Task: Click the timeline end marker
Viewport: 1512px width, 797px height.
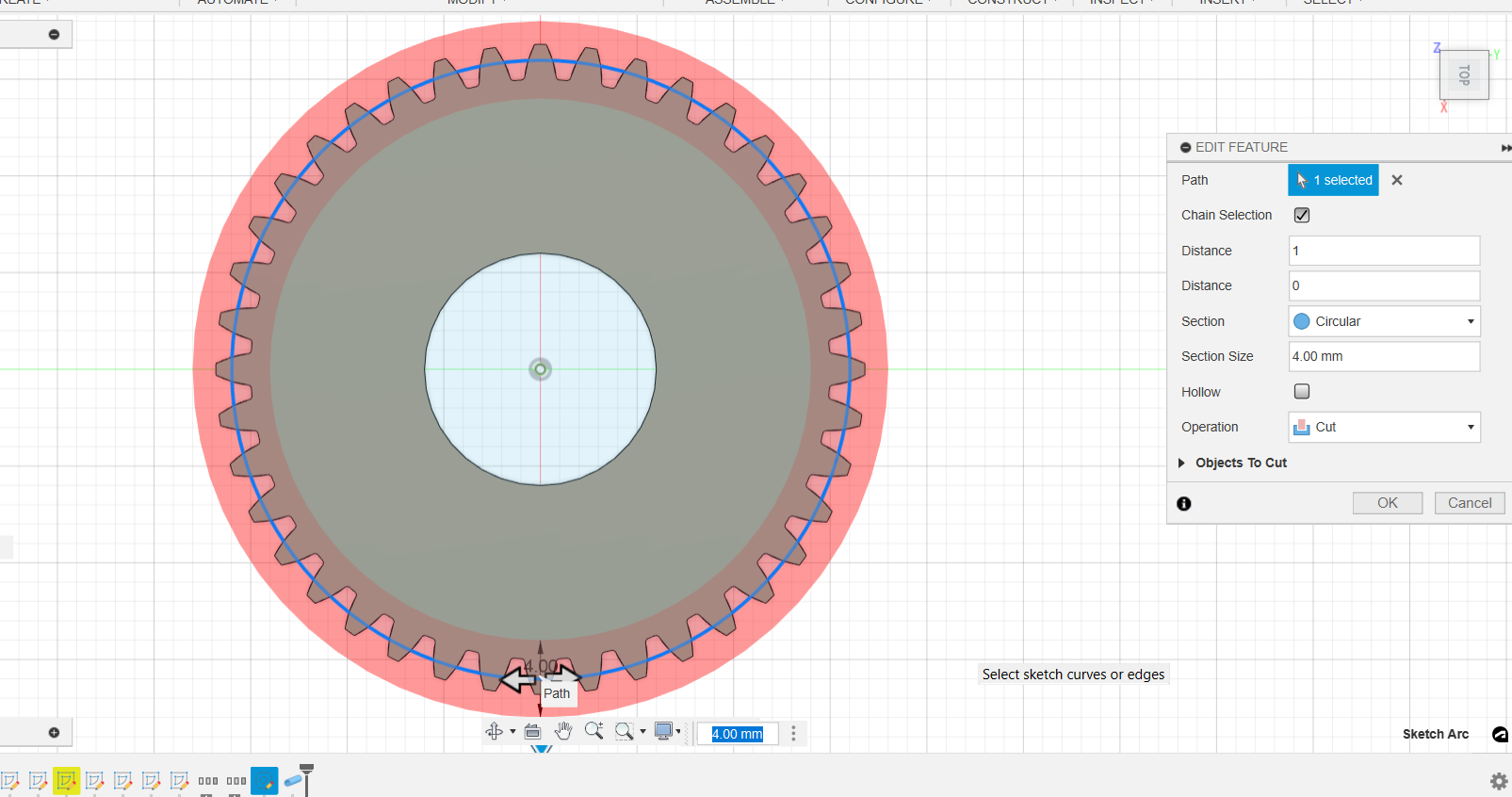Action: 306,779
